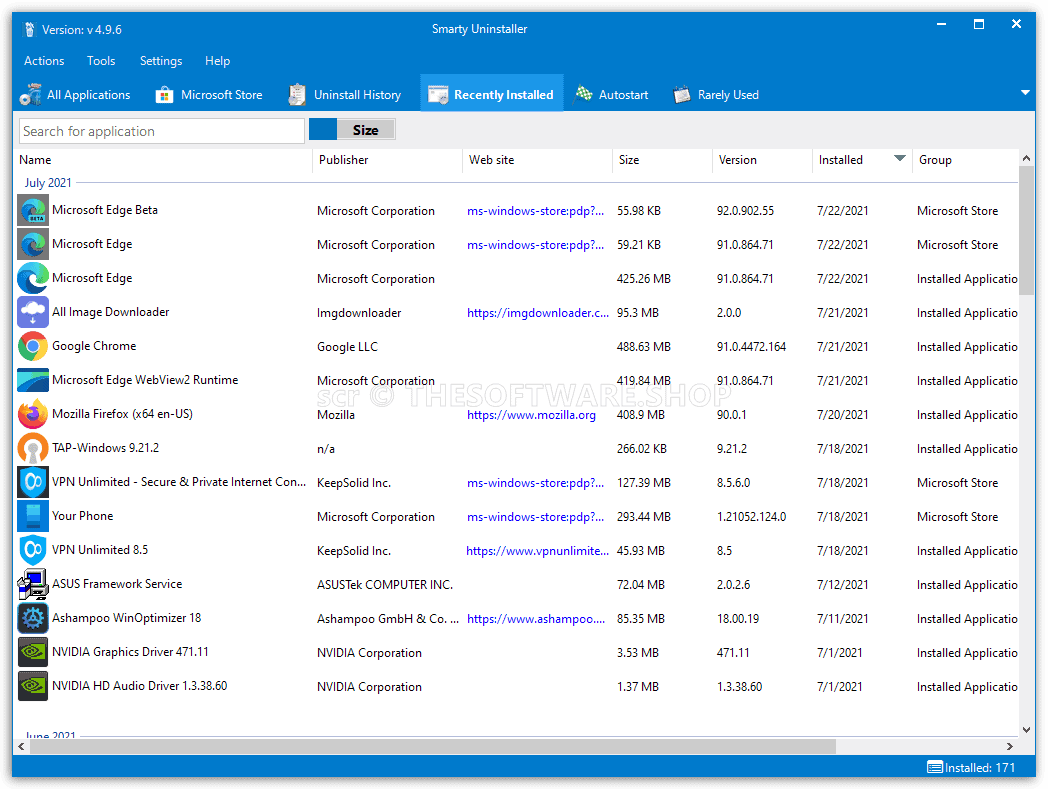Open Your Phone ms-windows-store link

[535, 517]
